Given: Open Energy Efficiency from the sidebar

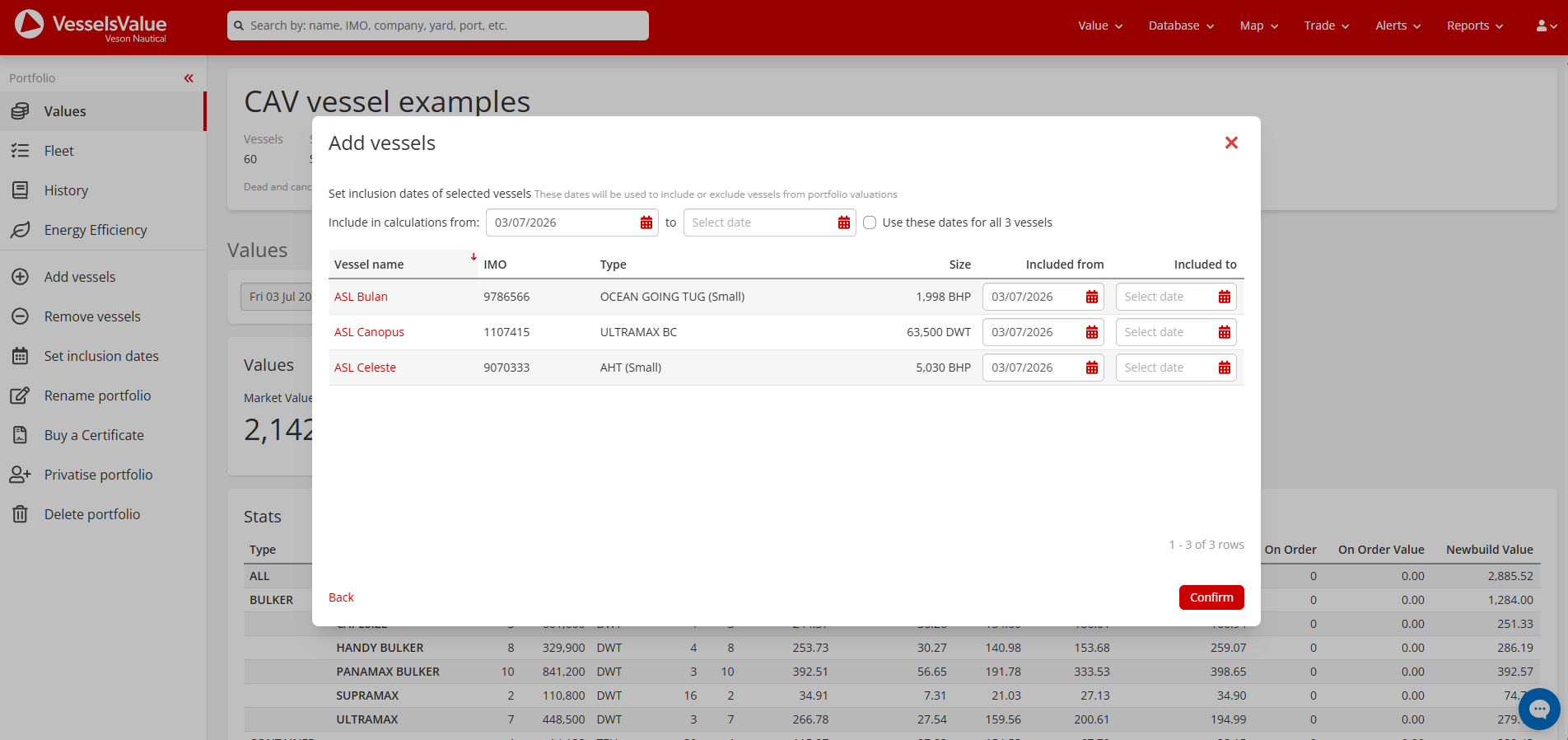Looking at the screenshot, I should [x=103, y=230].
